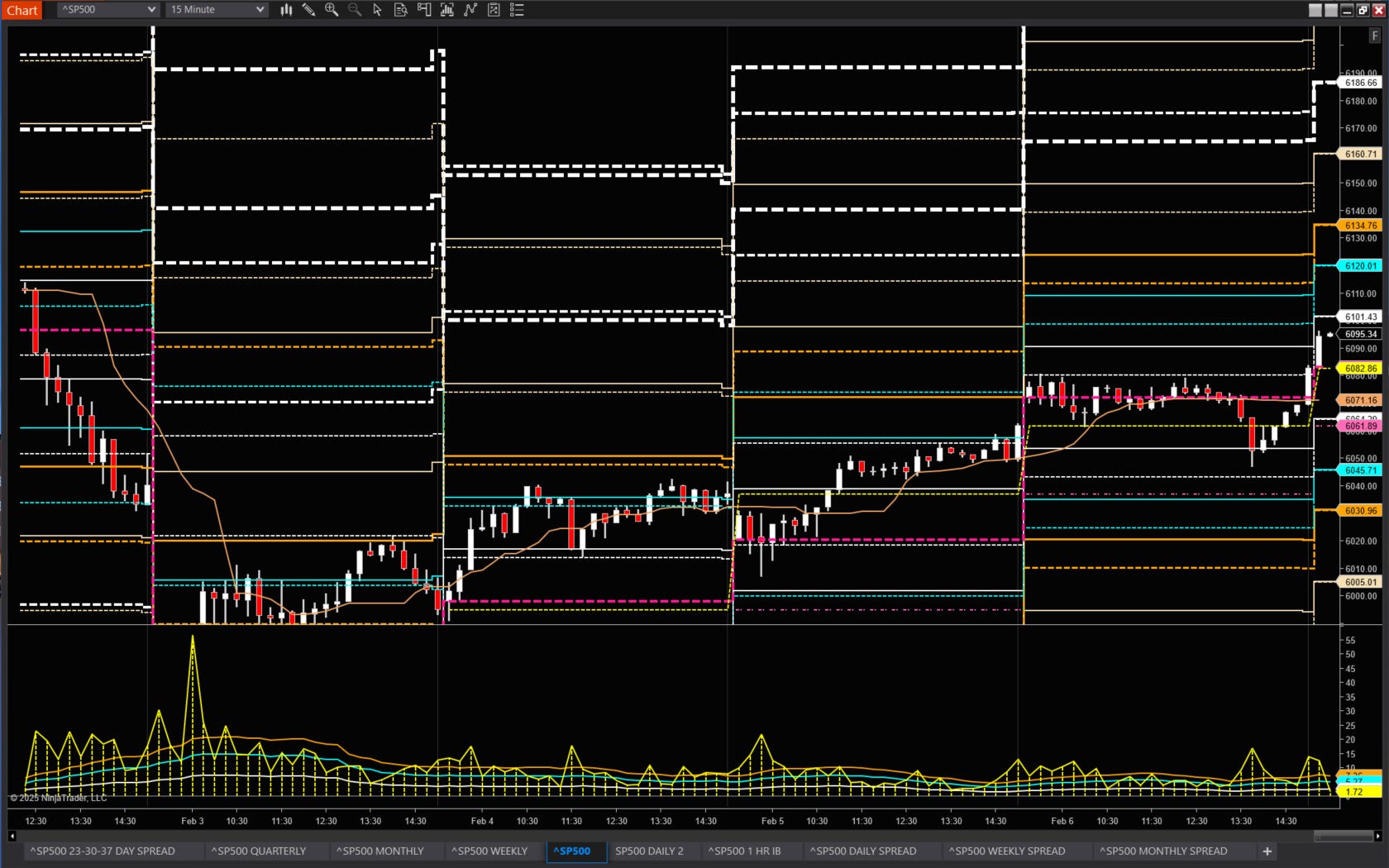Click the 6160.71 price marker
The image size is (1389, 868).
[x=1360, y=154]
